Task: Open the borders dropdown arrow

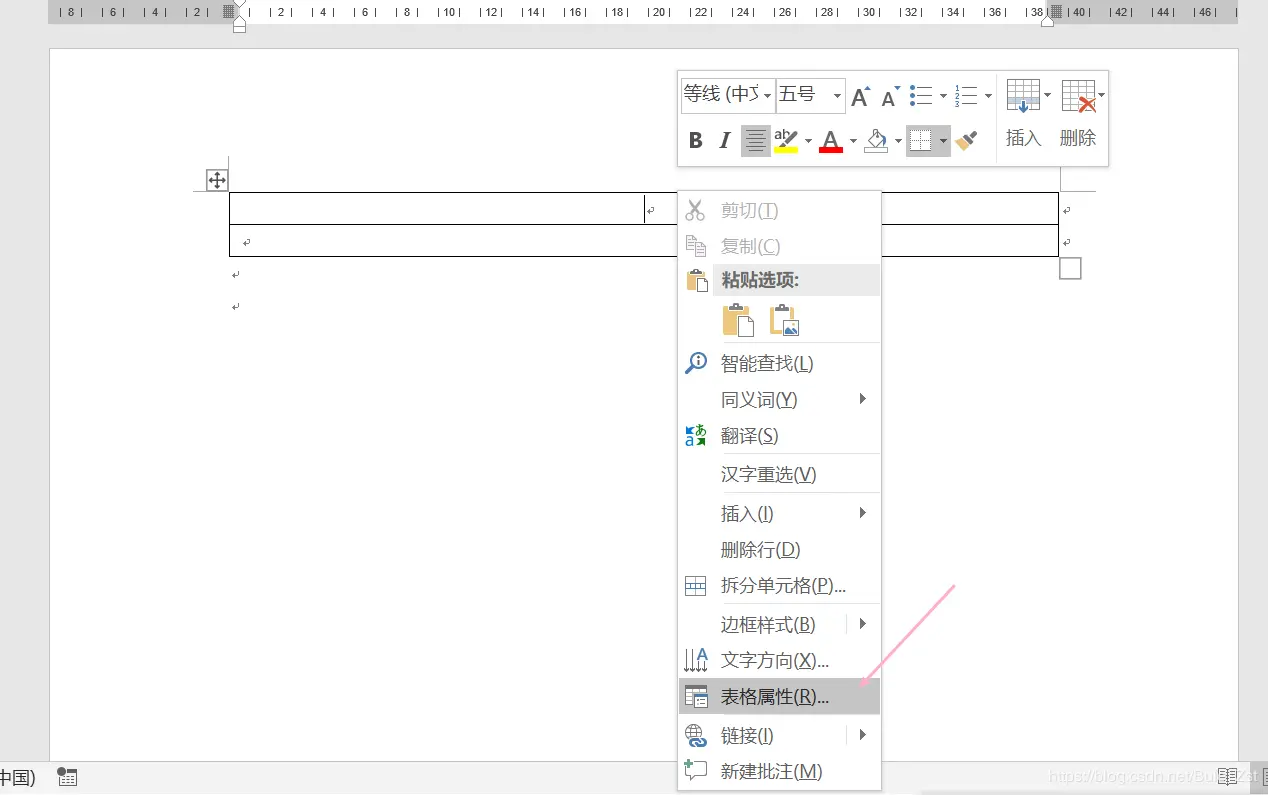Action: (x=941, y=140)
